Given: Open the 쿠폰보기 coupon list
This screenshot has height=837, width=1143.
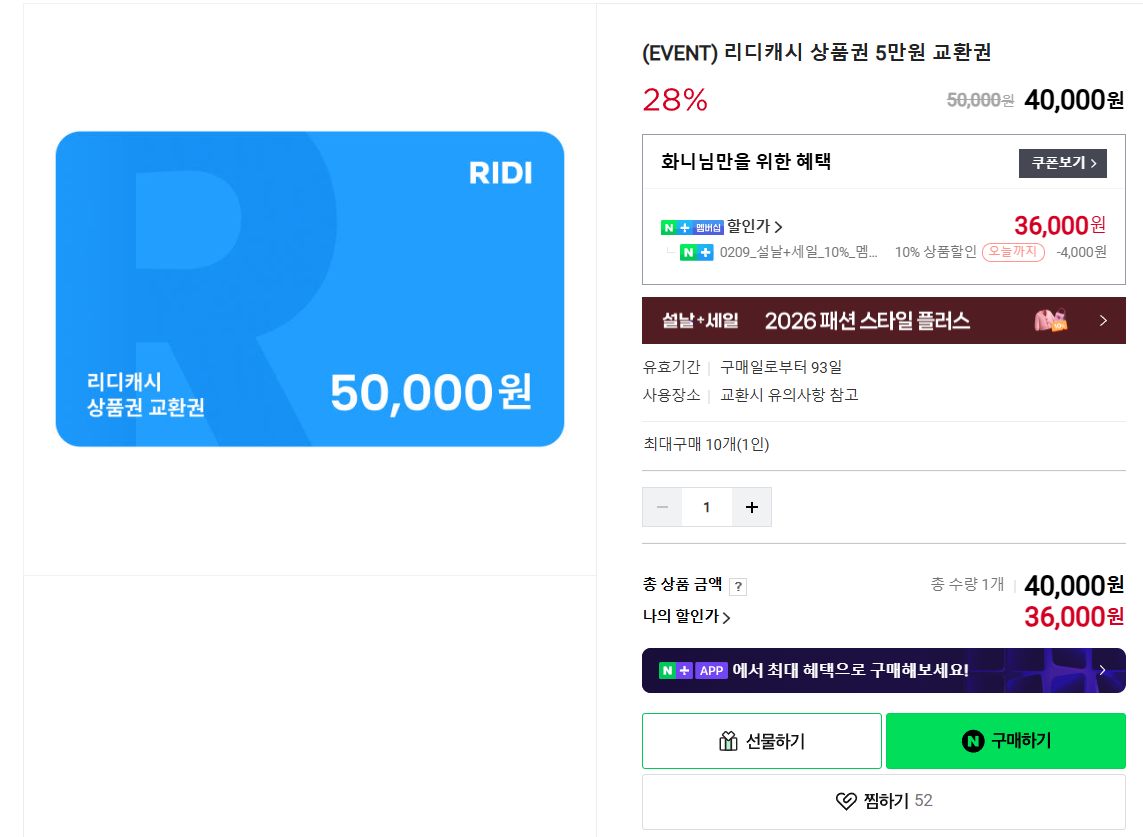Looking at the screenshot, I should 1062,163.
